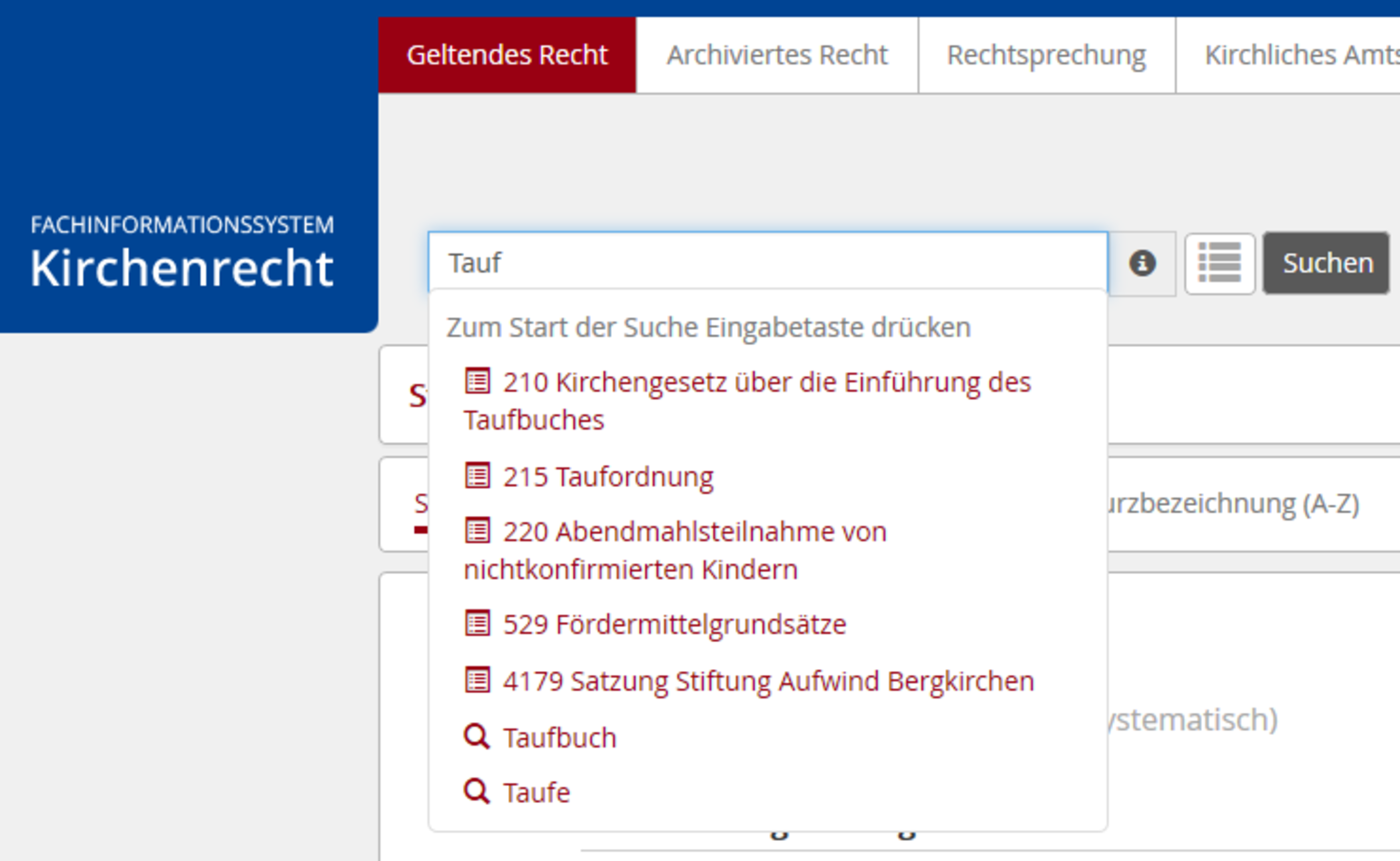The image size is (1400, 861).
Task: Open the Kirchliches Amtsblatt tab
Action: 1298,54
